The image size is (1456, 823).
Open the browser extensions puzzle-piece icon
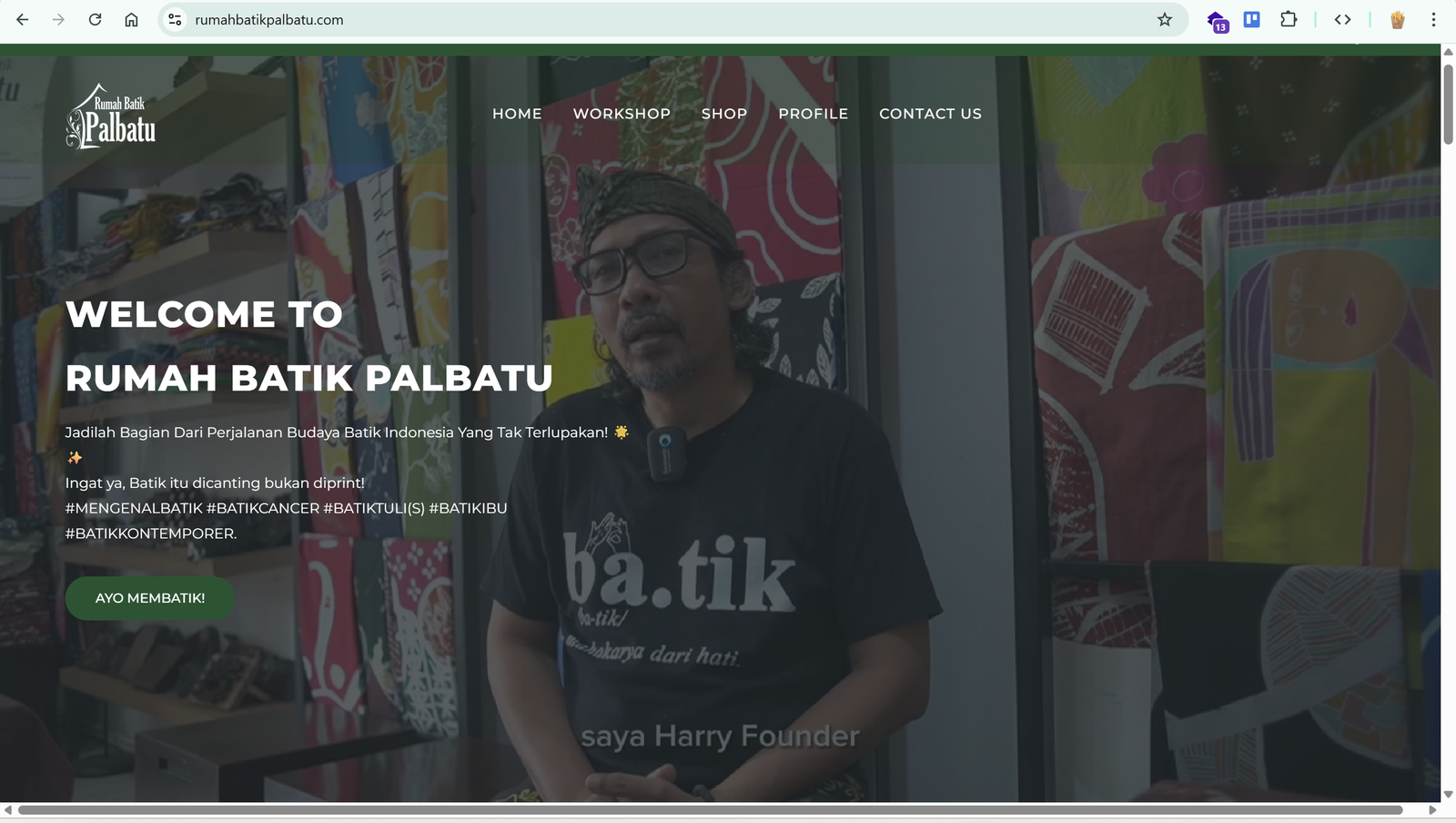(x=1289, y=19)
